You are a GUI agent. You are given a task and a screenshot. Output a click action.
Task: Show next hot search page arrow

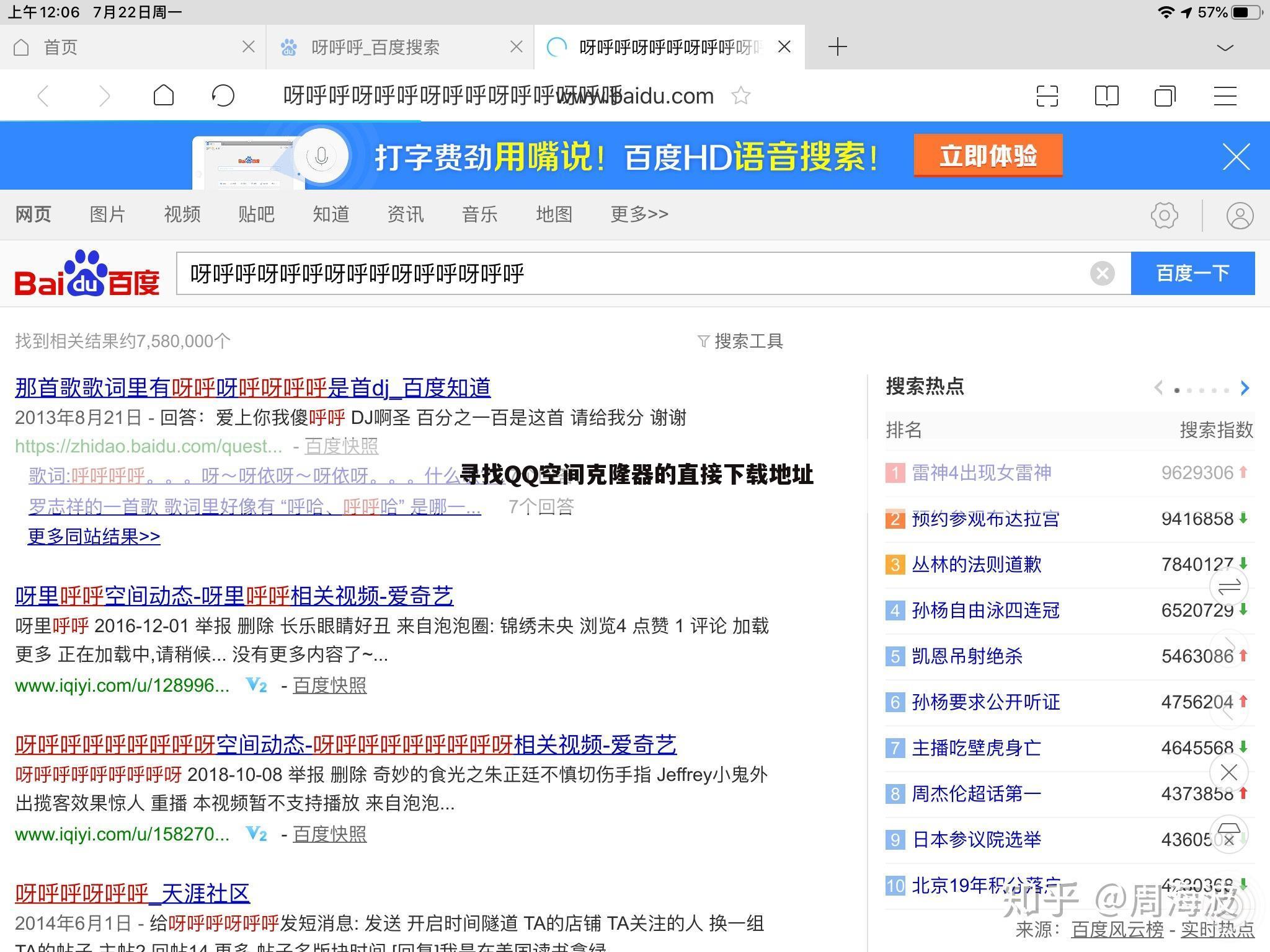(1244, 388)
